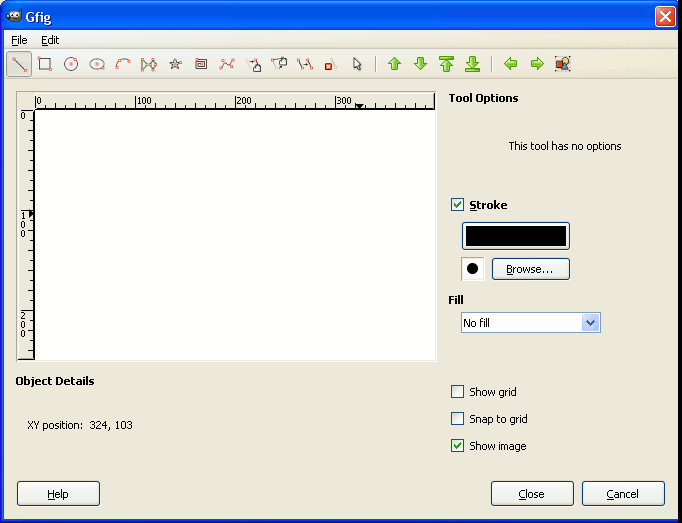Select the Bezier curve tool

pos(227,64)
